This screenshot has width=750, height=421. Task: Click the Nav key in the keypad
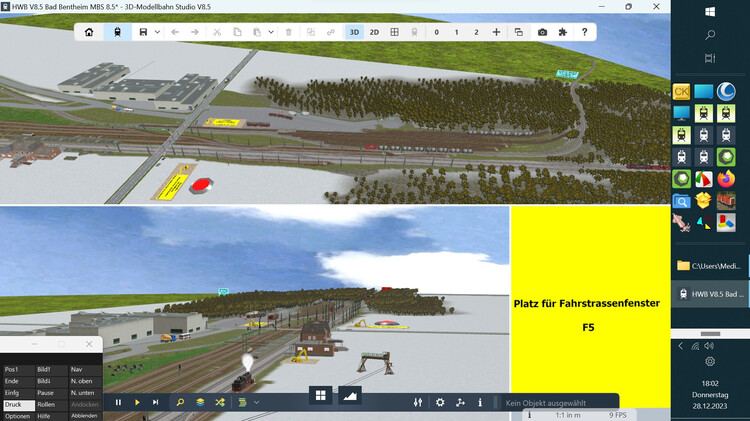(x=85, y=369)
